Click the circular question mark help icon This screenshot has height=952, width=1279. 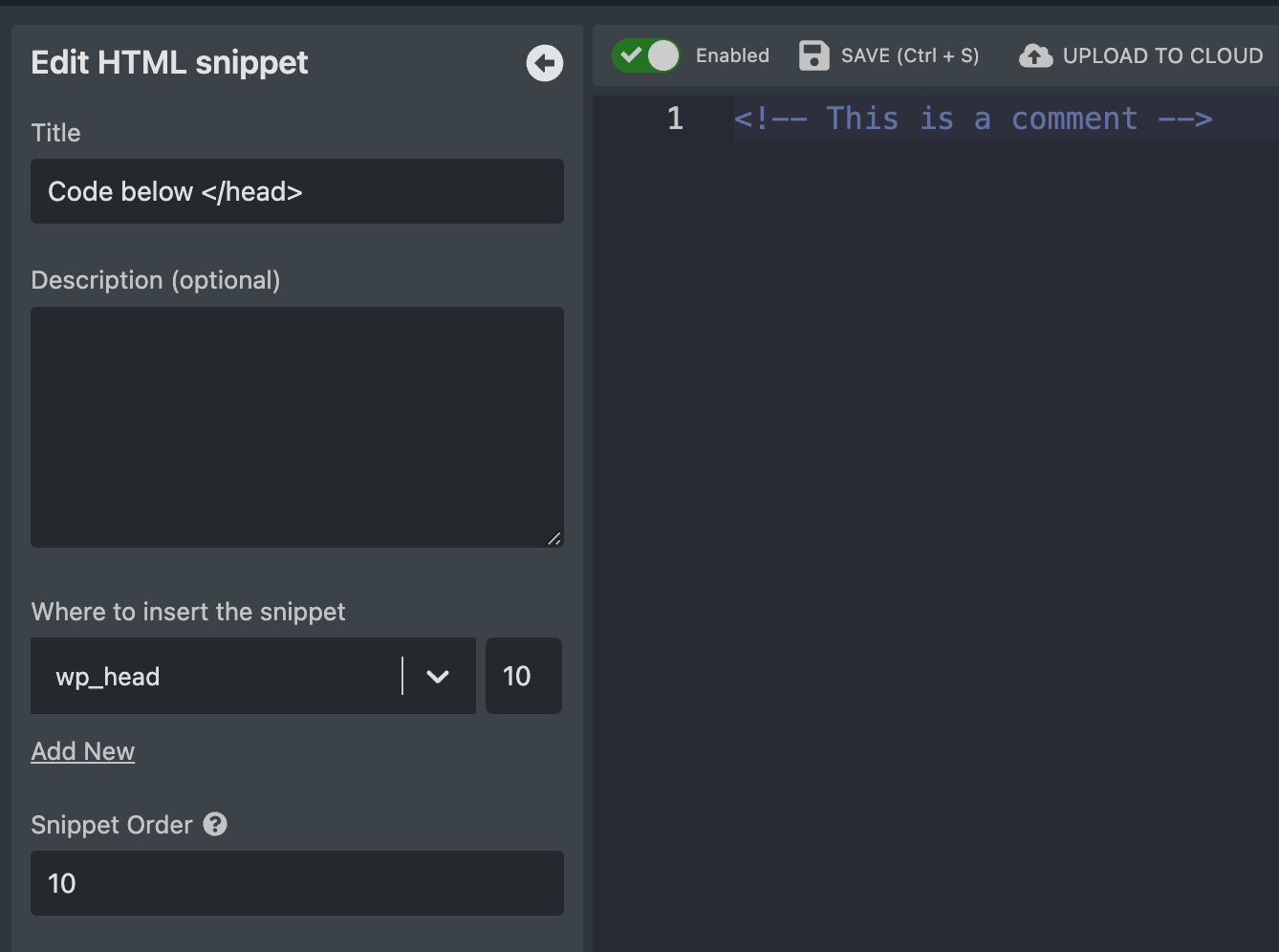pyautogui.click(x=215, y=824)
